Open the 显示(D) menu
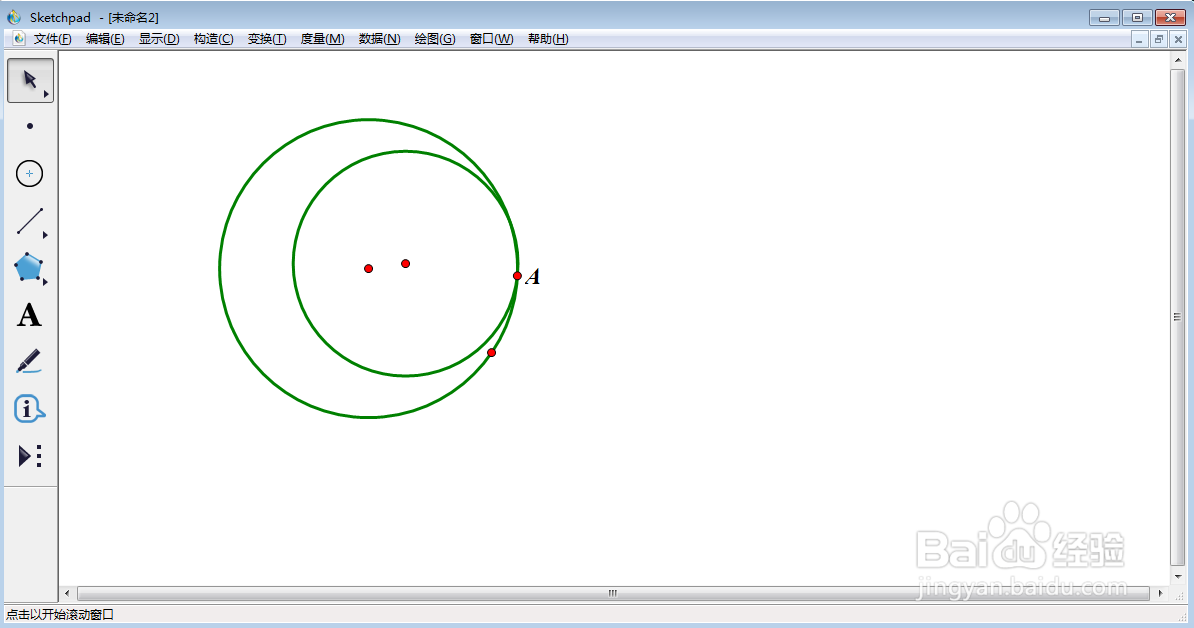The height and width of the screenshot is (628, 1194). pyautogui.click(x=159, y=39)
